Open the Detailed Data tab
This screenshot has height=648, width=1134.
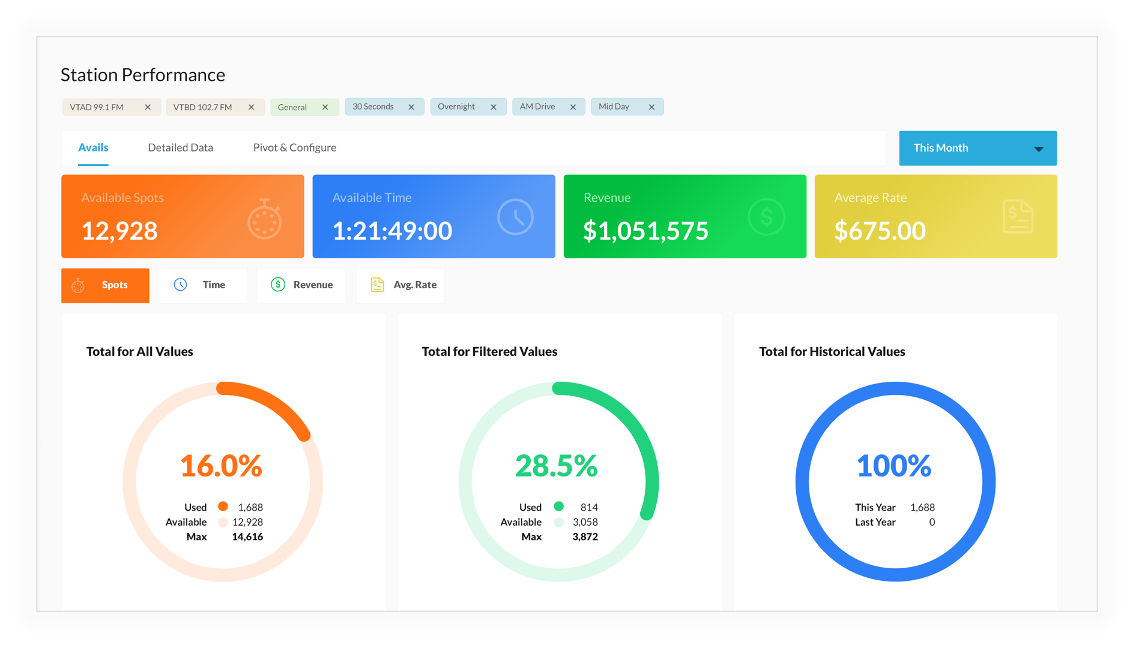pyautogui.click(x=181, y=148)
